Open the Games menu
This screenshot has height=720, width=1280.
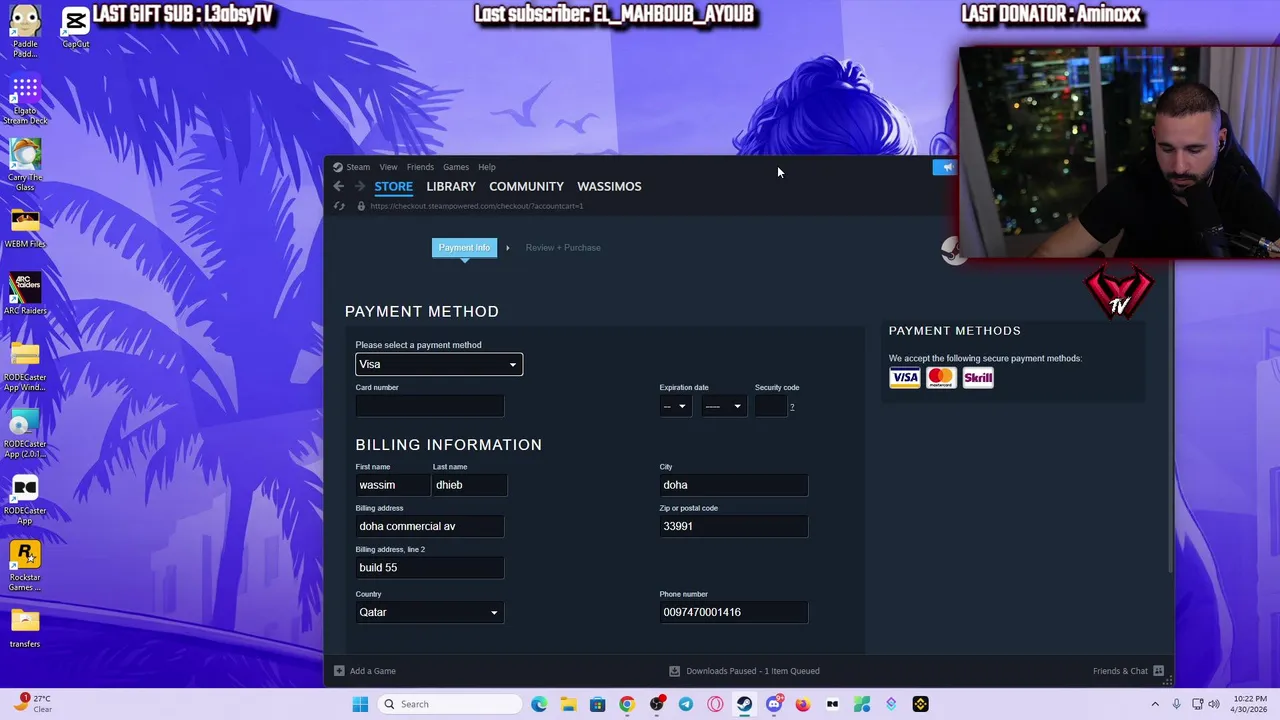click(456, 167)
